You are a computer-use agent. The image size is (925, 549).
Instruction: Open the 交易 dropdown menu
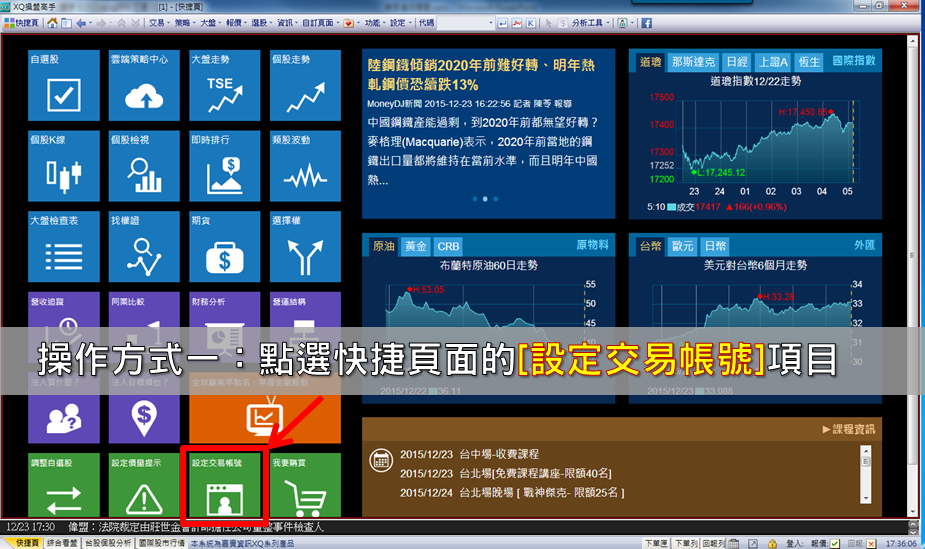157,22
